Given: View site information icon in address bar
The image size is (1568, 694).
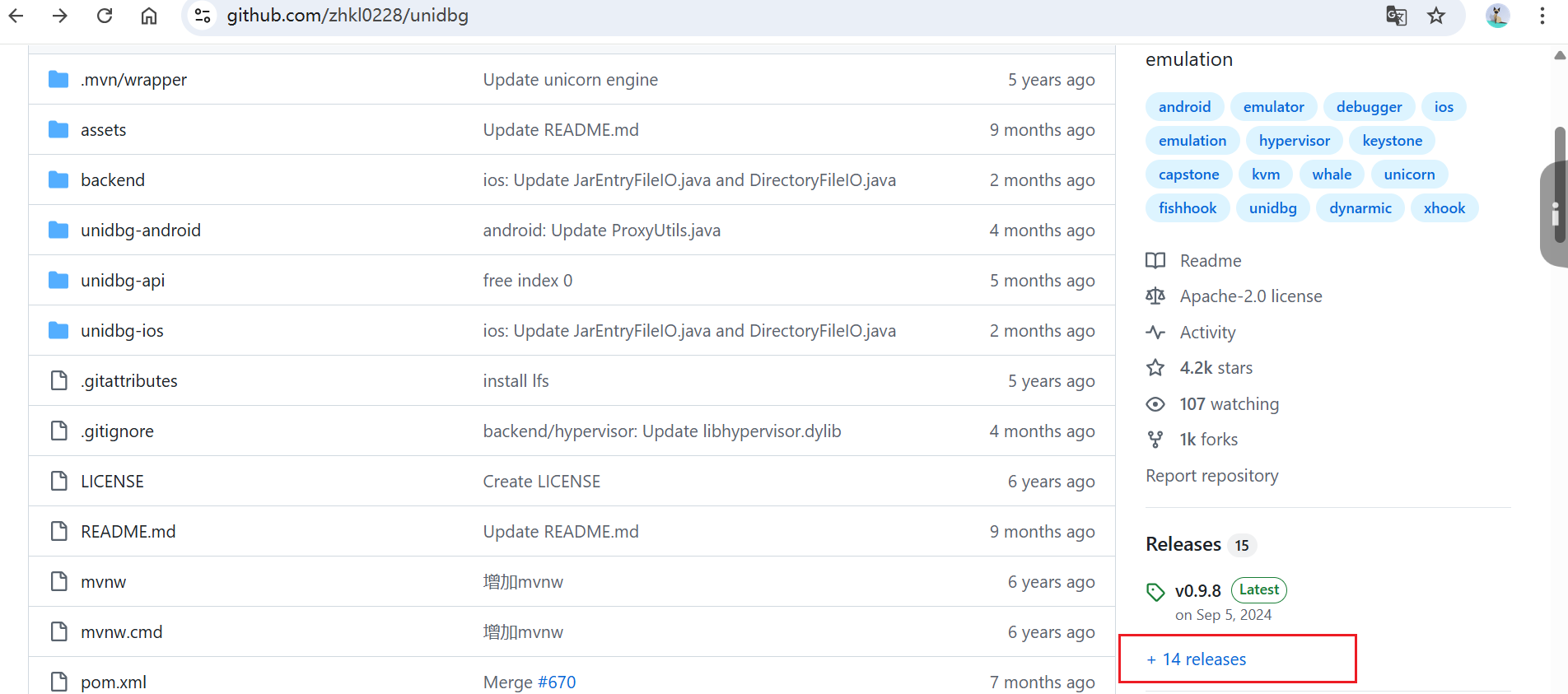Looking at the screenshot, I should (x=203, y=16).
